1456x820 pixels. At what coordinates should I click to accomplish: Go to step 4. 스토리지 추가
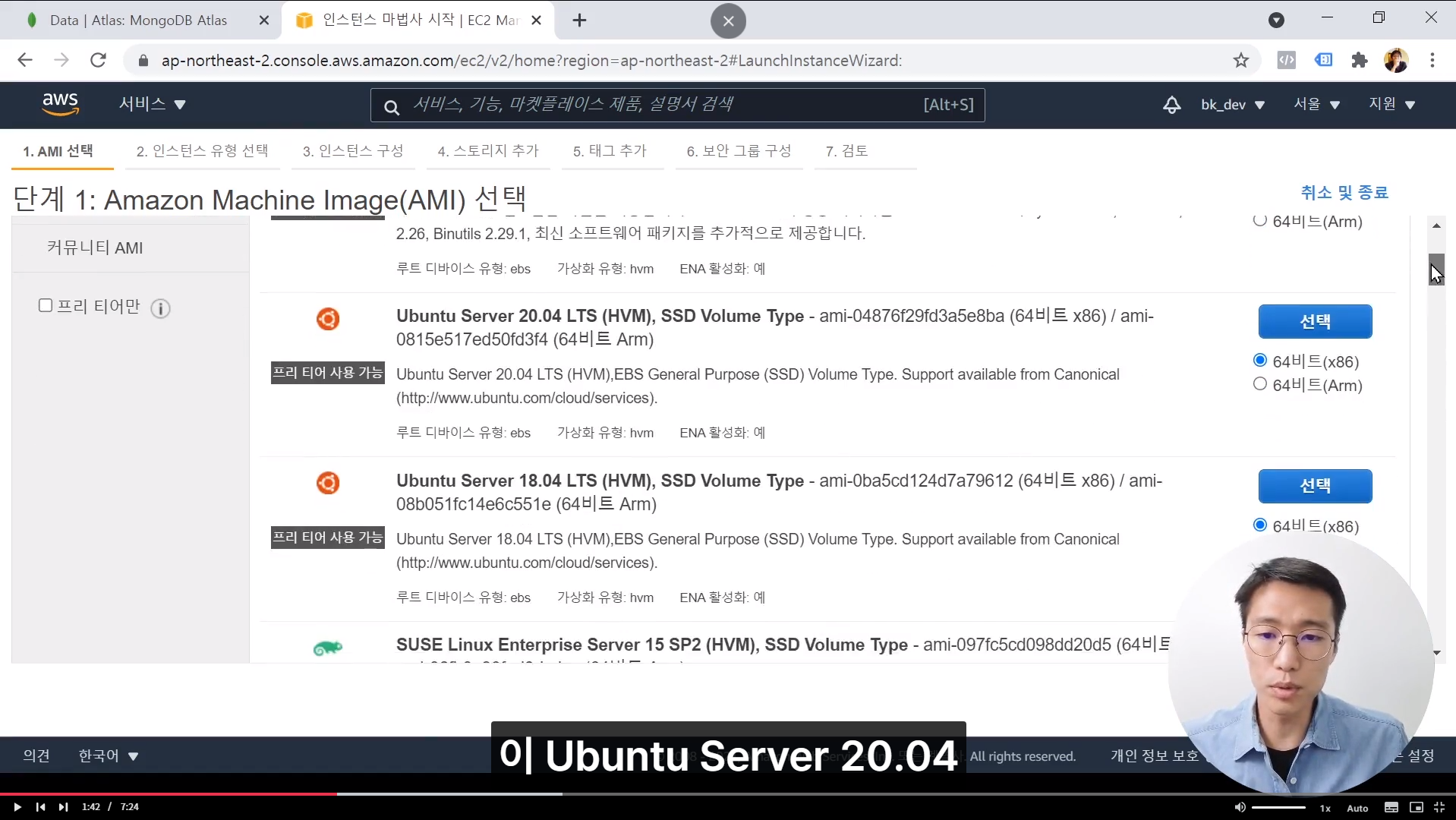click(488, 151)
